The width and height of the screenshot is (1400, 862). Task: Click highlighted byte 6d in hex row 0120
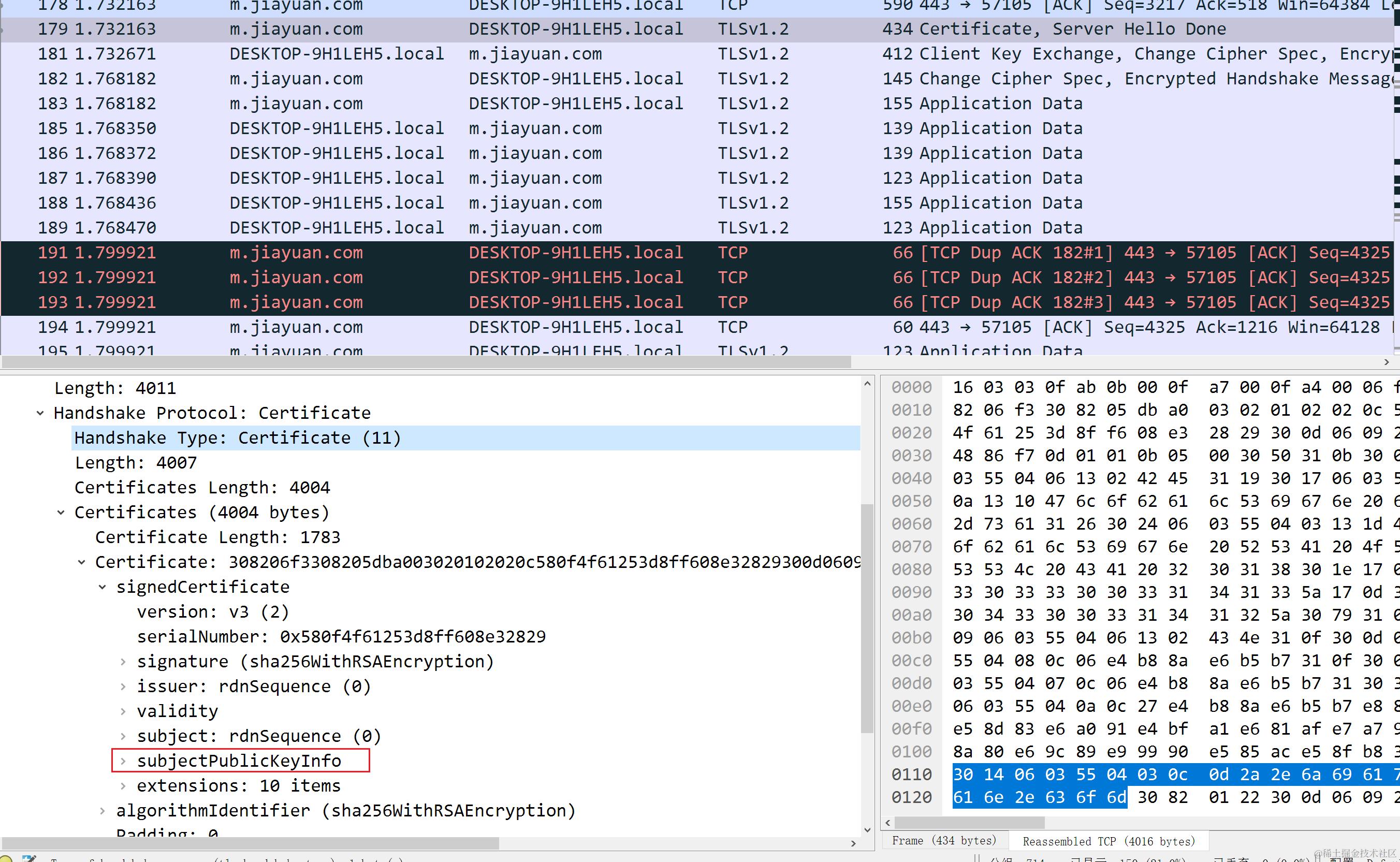pyautogui.click(x=1117, y=798)
